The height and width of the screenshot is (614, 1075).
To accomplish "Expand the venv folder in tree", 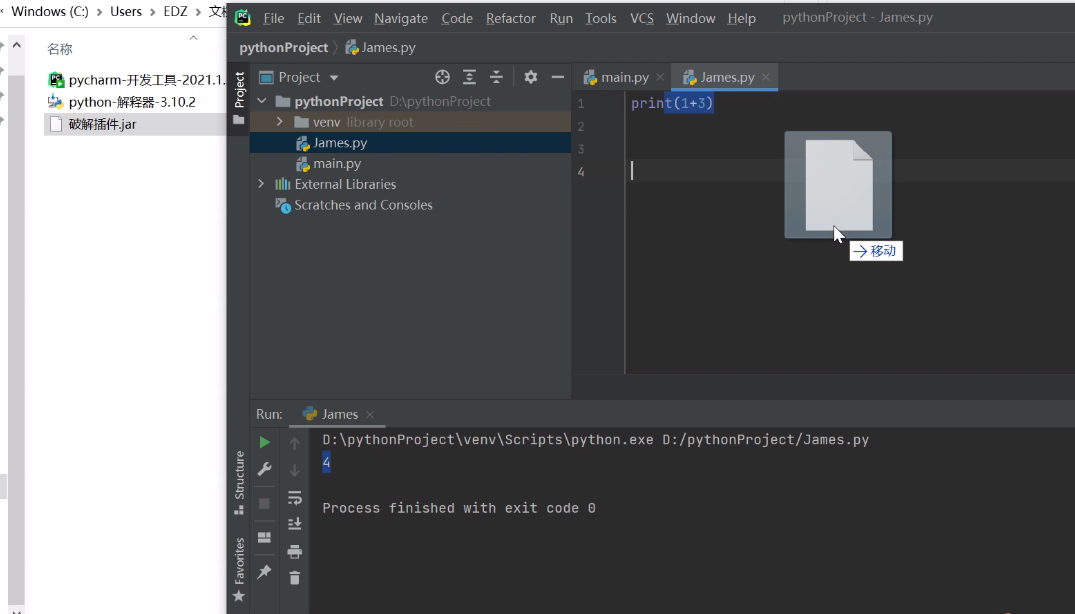I will [x=280, y=122].
